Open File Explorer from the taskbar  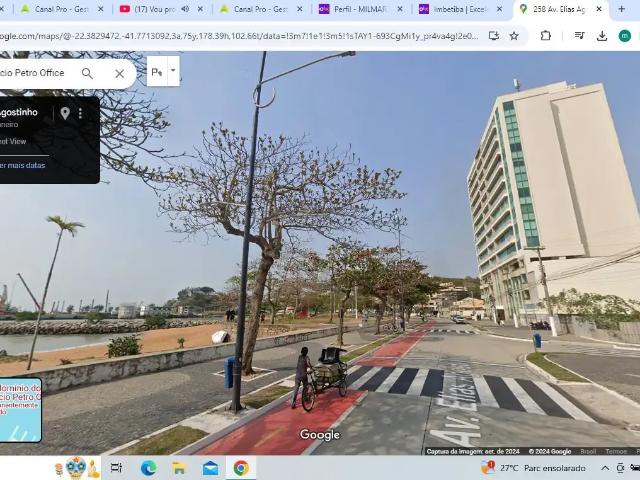pos(179,468)
